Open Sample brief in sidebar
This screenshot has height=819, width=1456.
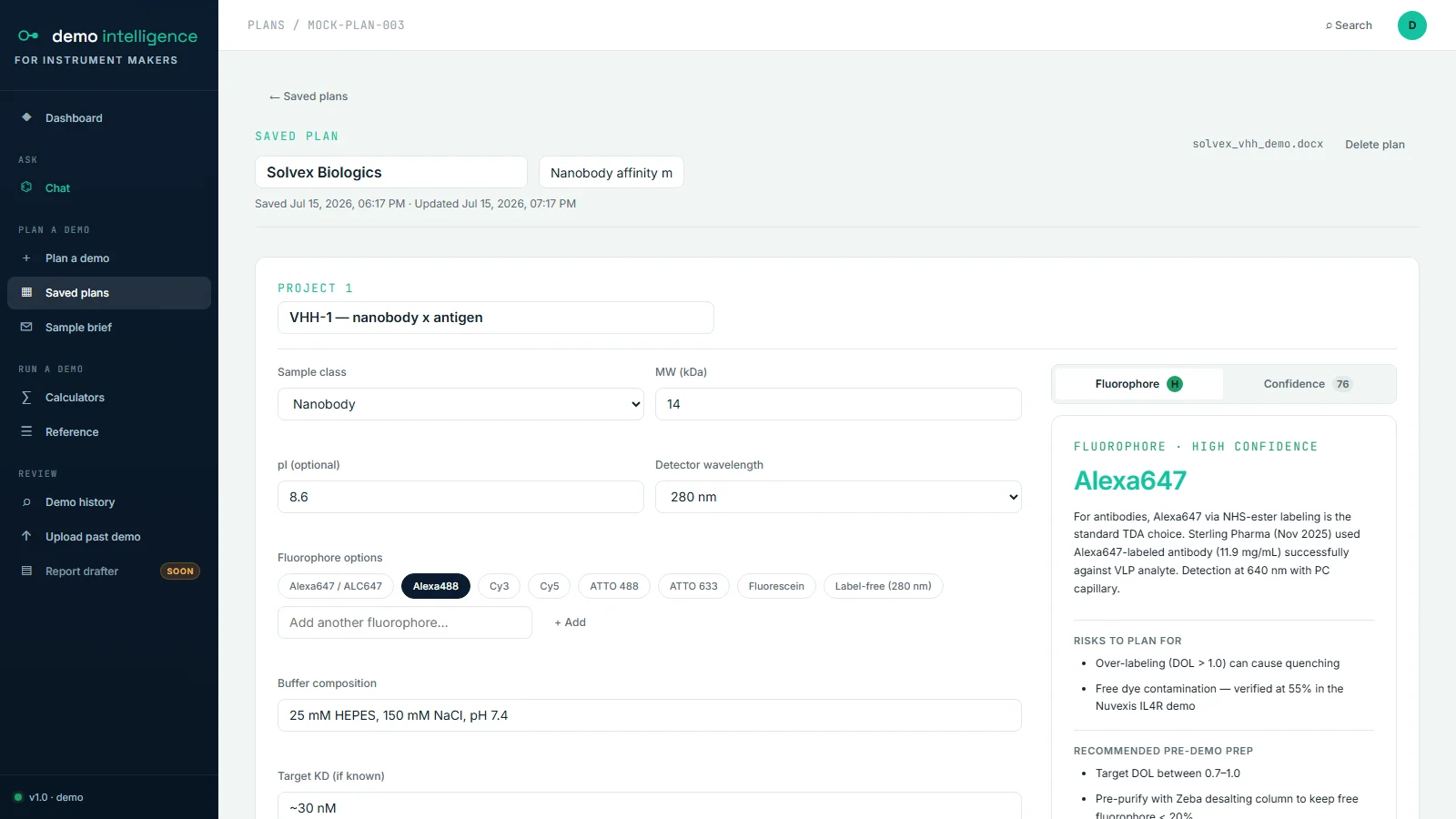[x=109, y=328]
